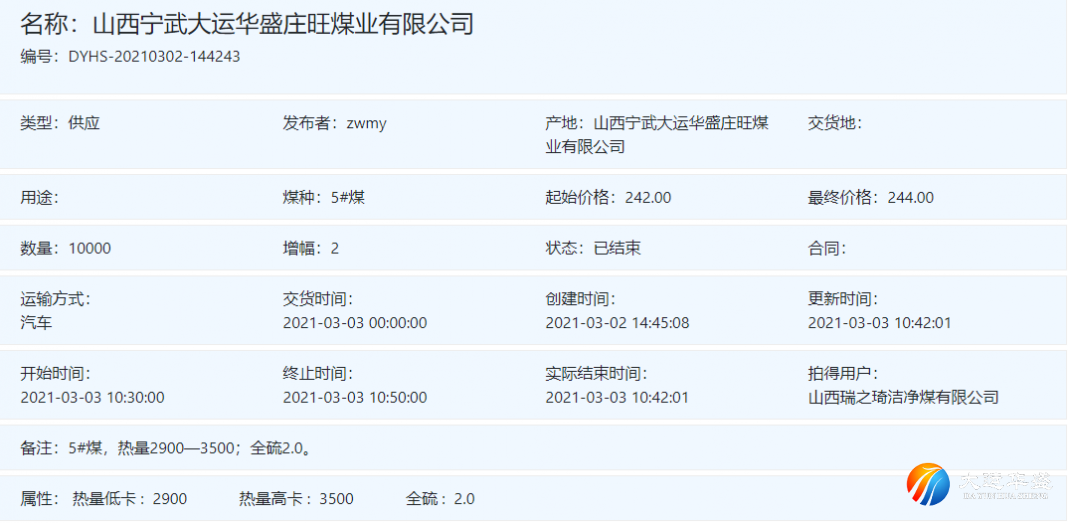This screenshot has width=1068, height=523.
Task: Select the 热量低卡 value 2900
Action: coord(169,499)
